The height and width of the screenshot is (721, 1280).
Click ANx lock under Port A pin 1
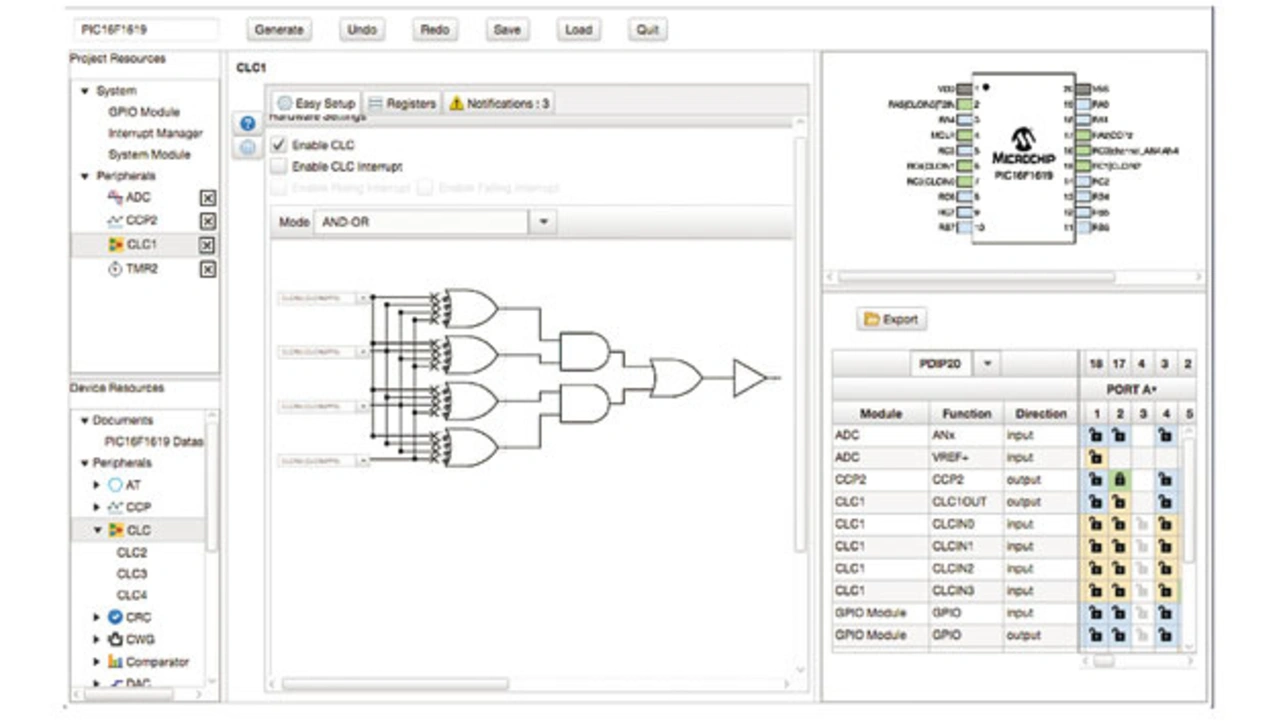1094,435
